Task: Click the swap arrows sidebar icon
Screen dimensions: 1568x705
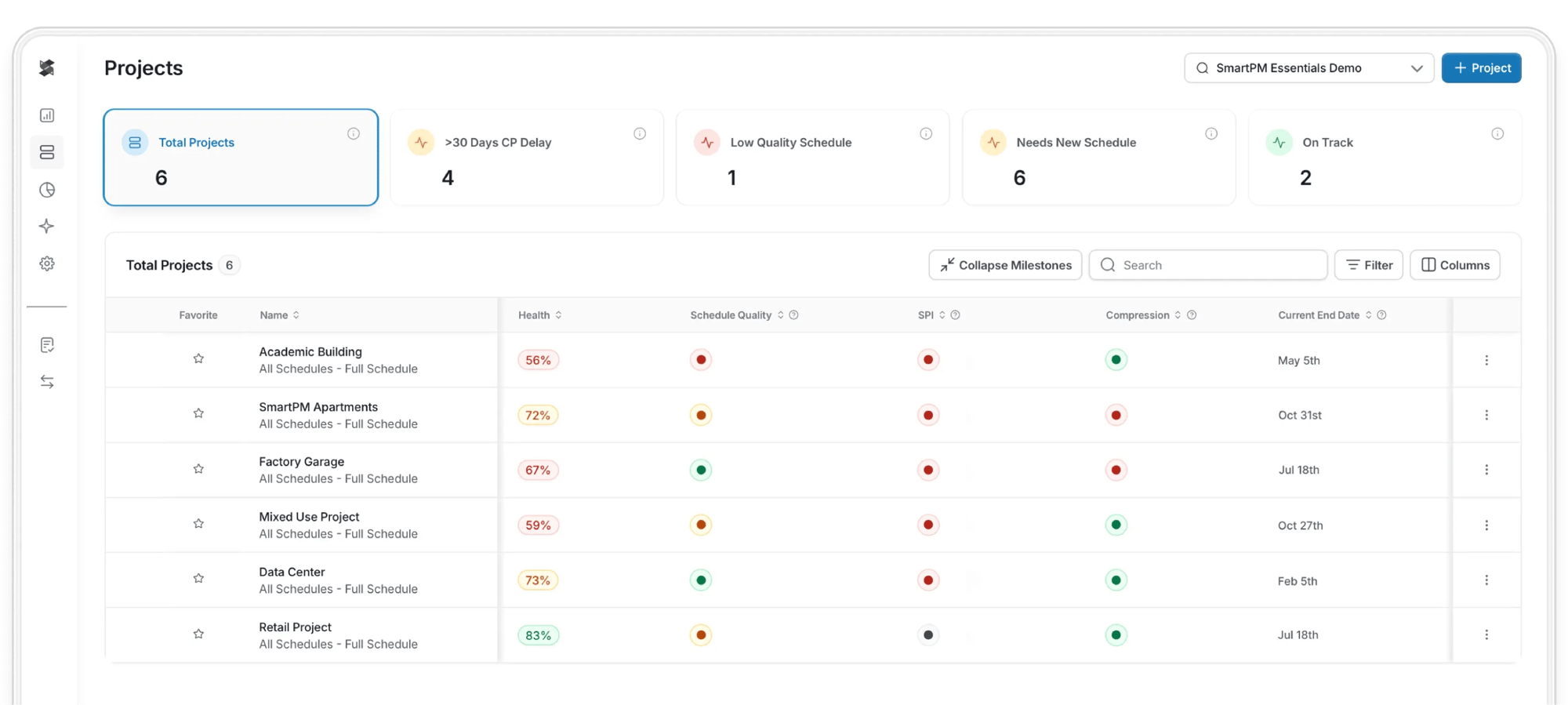Action: [47, 382]
